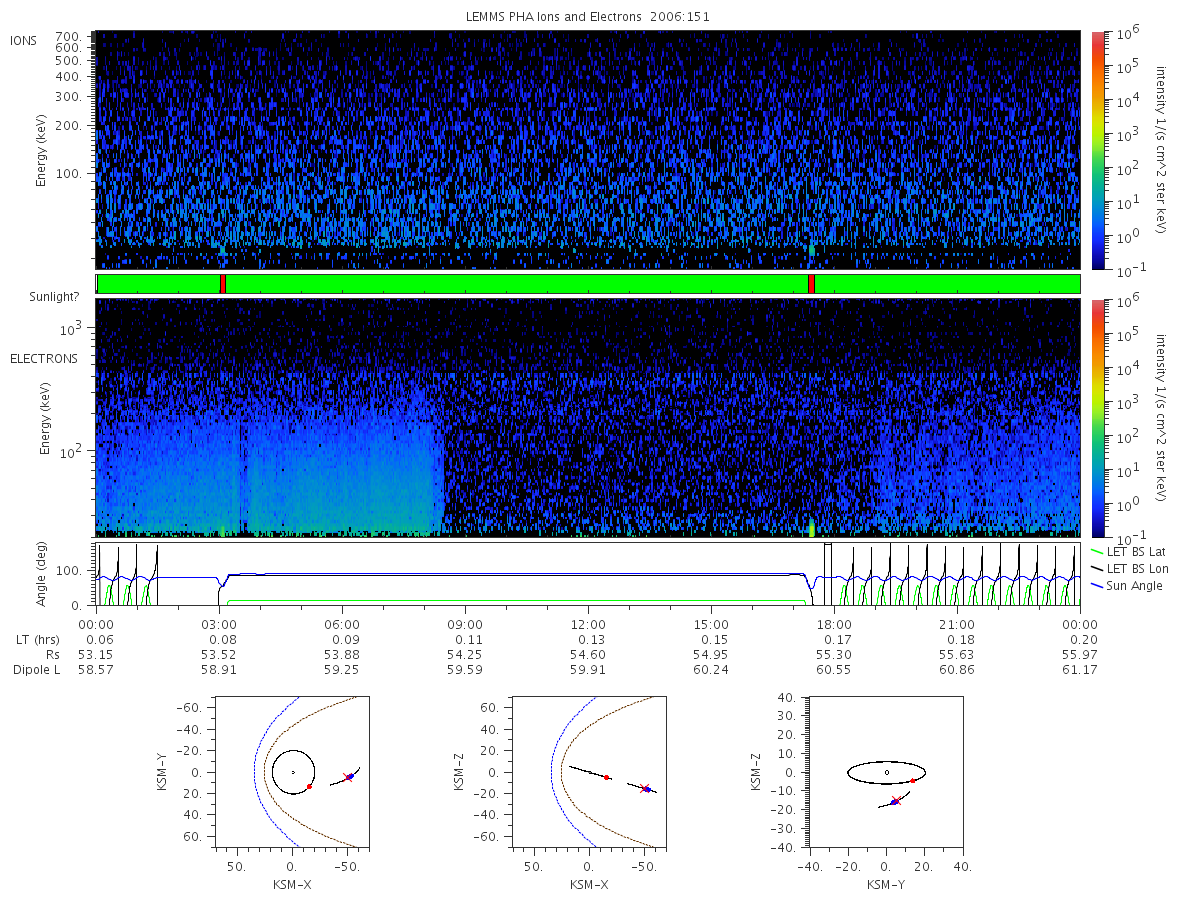Image resolution: width=1200 pixels, height=900 pixels.
Task: Click the IONS panel label
Action: click(24, 41)
